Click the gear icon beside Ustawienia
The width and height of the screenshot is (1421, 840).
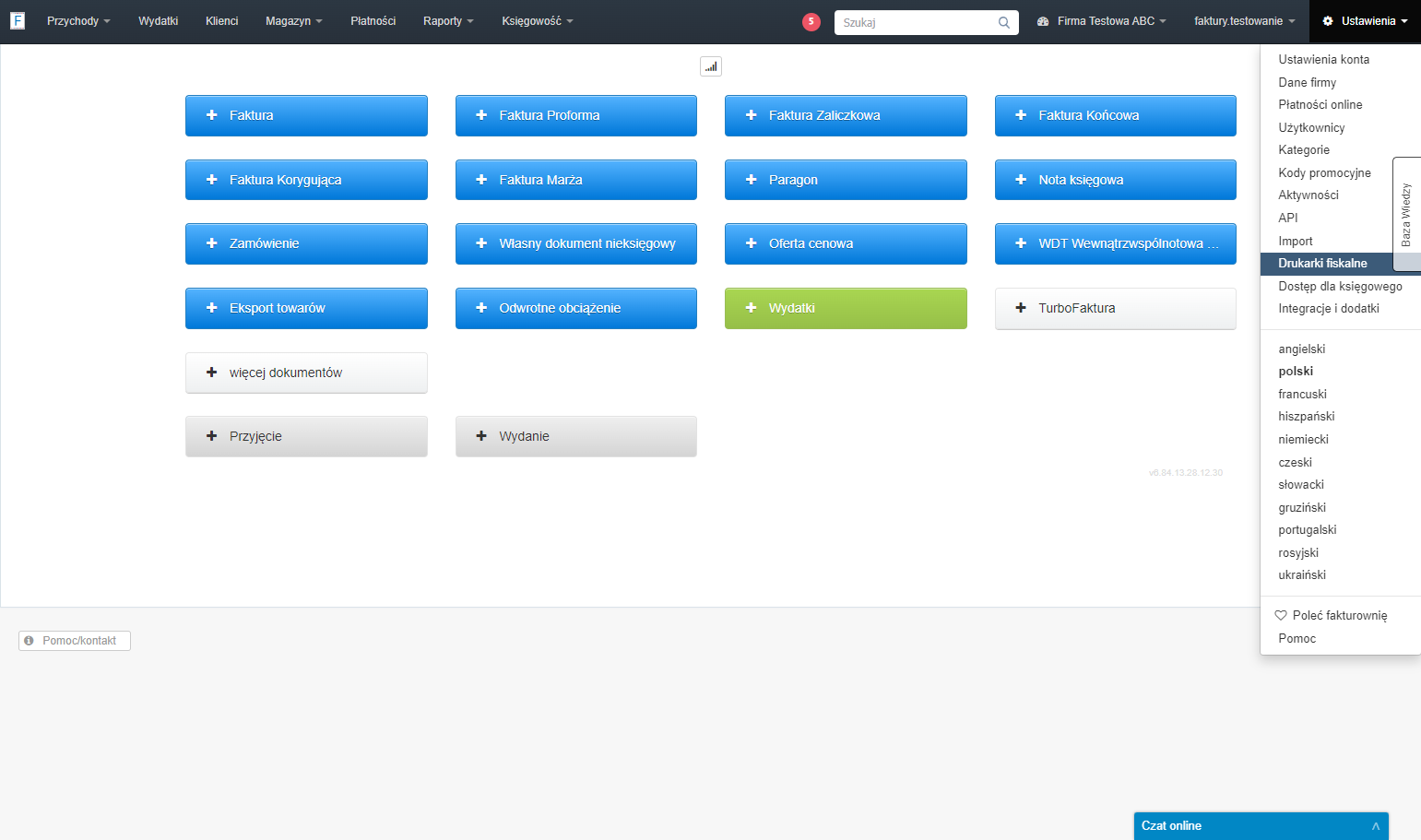coord(1328,21)
